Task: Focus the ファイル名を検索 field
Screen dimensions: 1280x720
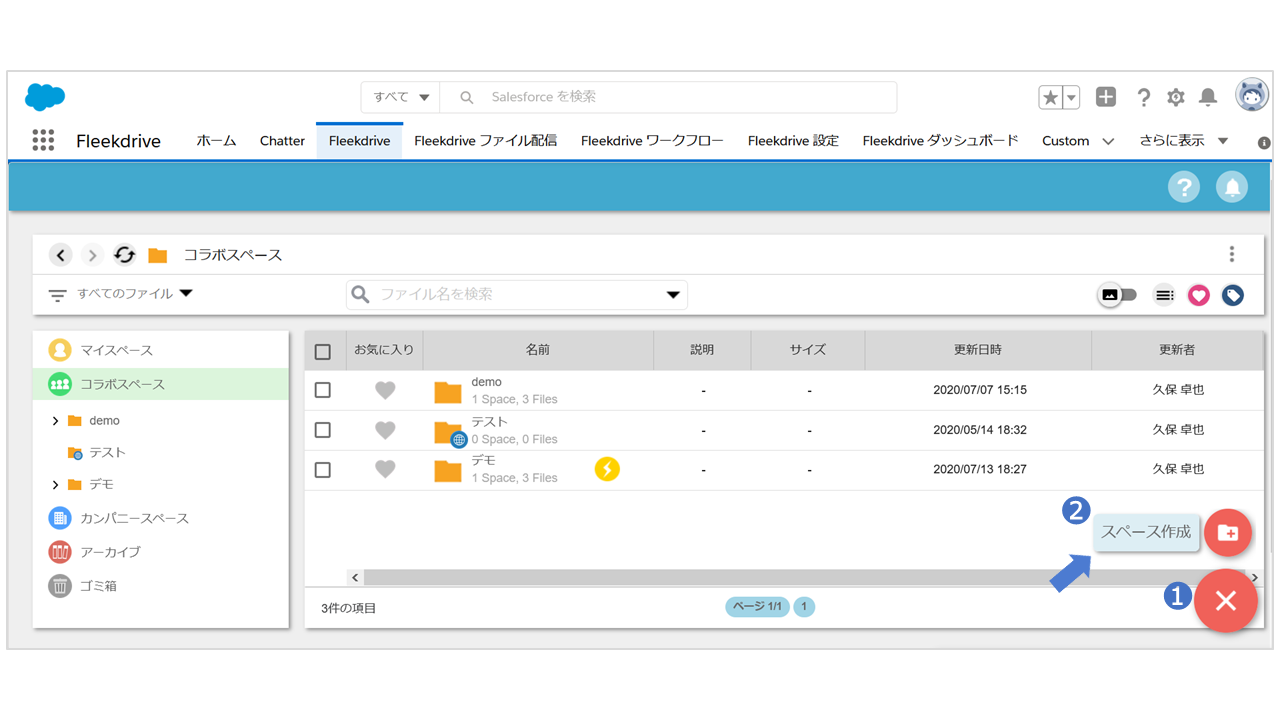Action: click(517, 295)
